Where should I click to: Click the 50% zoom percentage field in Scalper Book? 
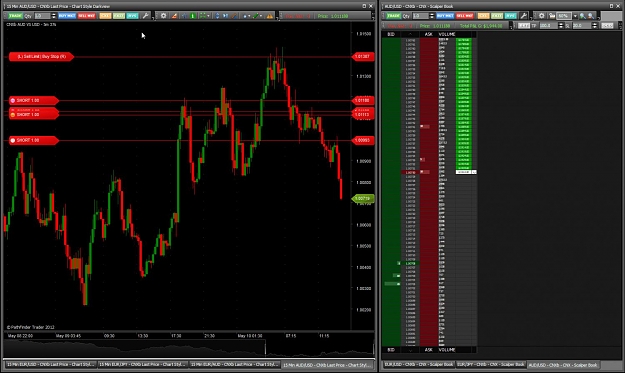tap(564, 16)
